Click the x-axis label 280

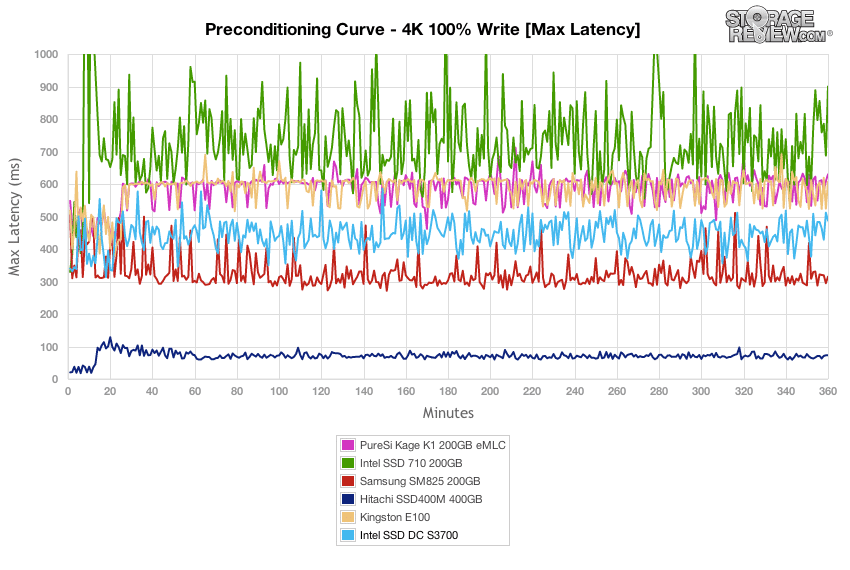659,391
